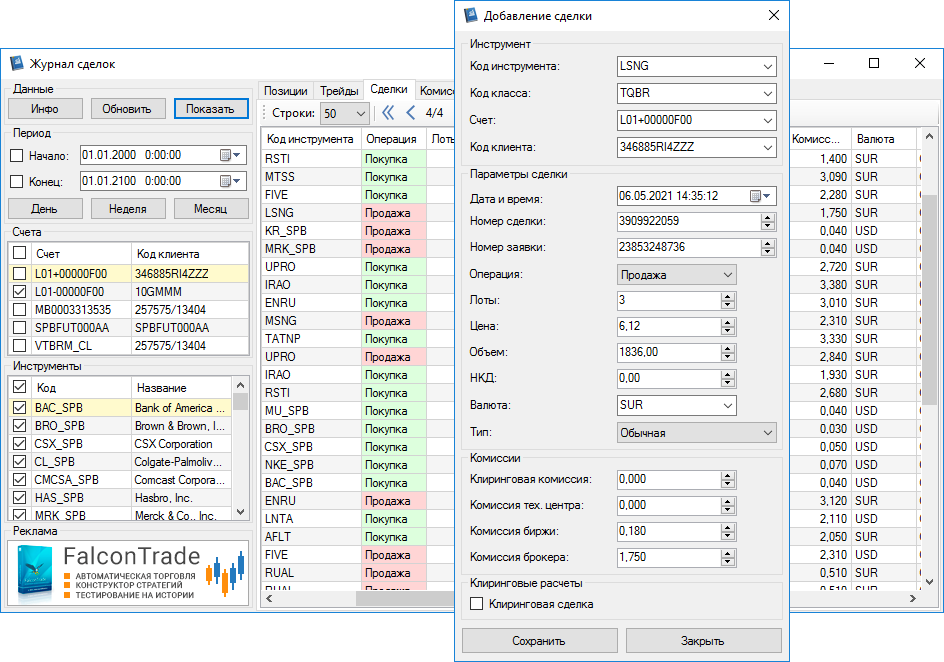Set the period with the День button
This screenshot has height=662, width=944.
[45, 209]
